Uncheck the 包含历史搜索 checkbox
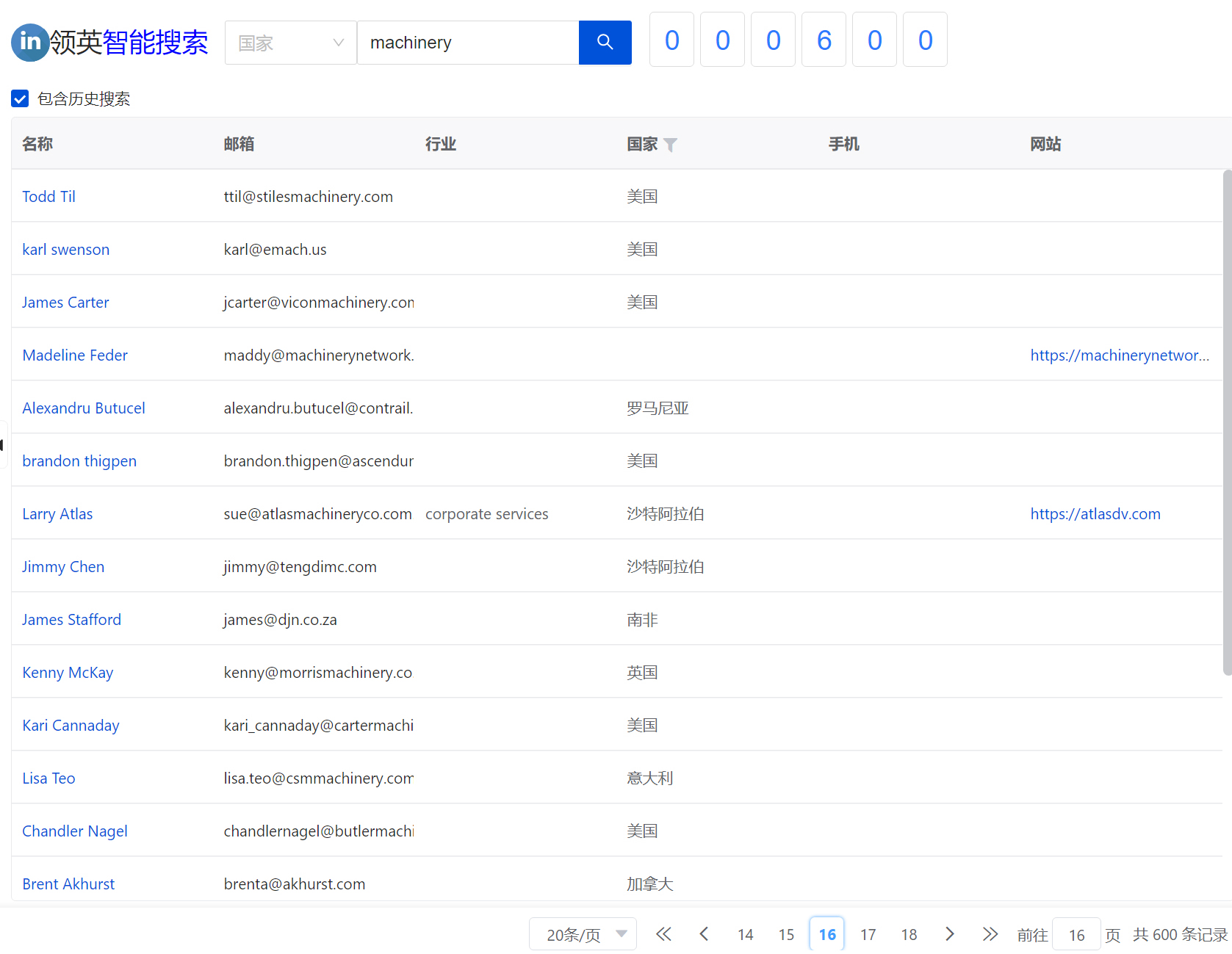The height and width of the screenshot is (954, 1232). (x=20, y=98)
